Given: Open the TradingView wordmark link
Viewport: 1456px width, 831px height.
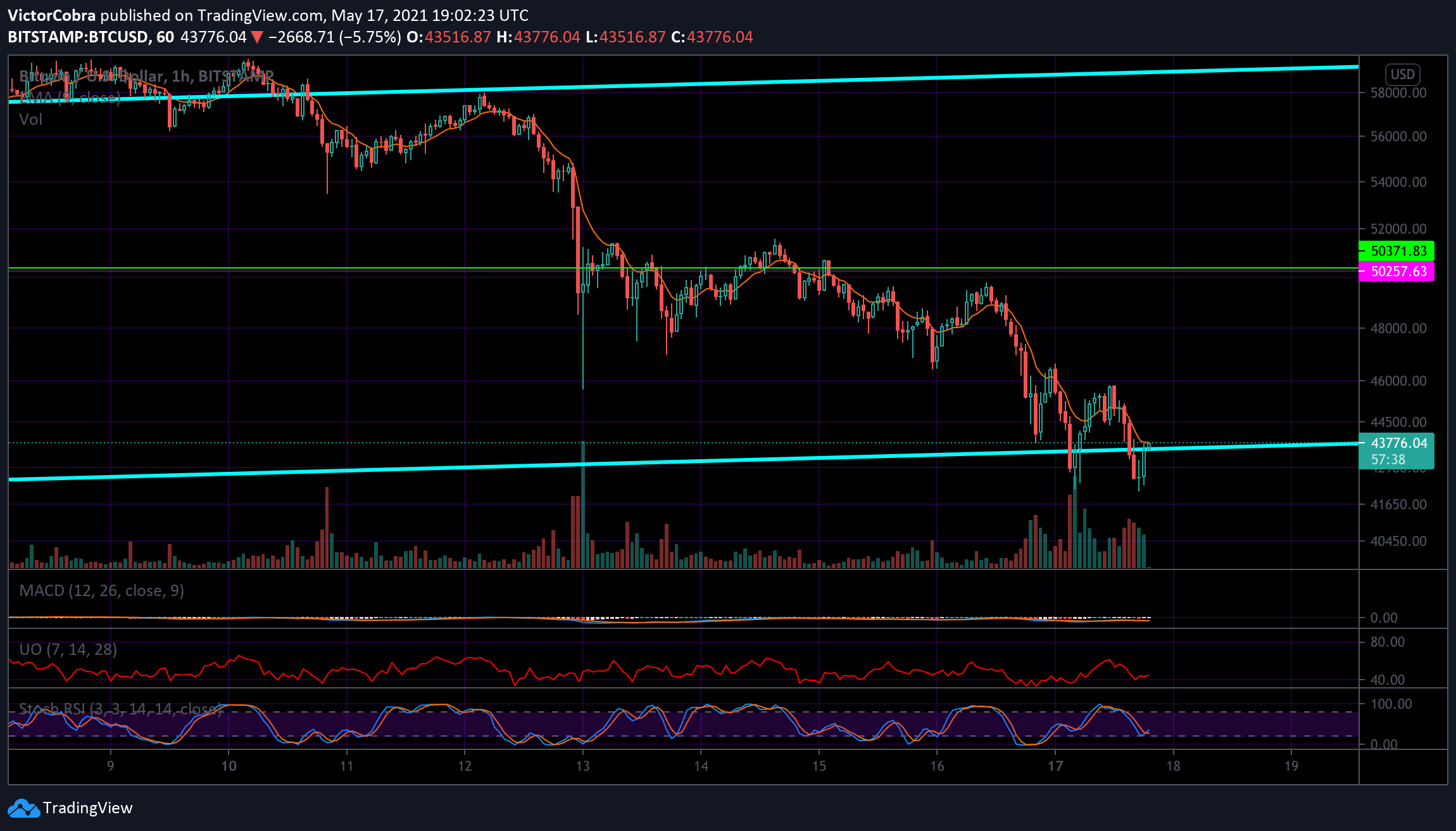Looking at the screenshot, I should [88, 808].
